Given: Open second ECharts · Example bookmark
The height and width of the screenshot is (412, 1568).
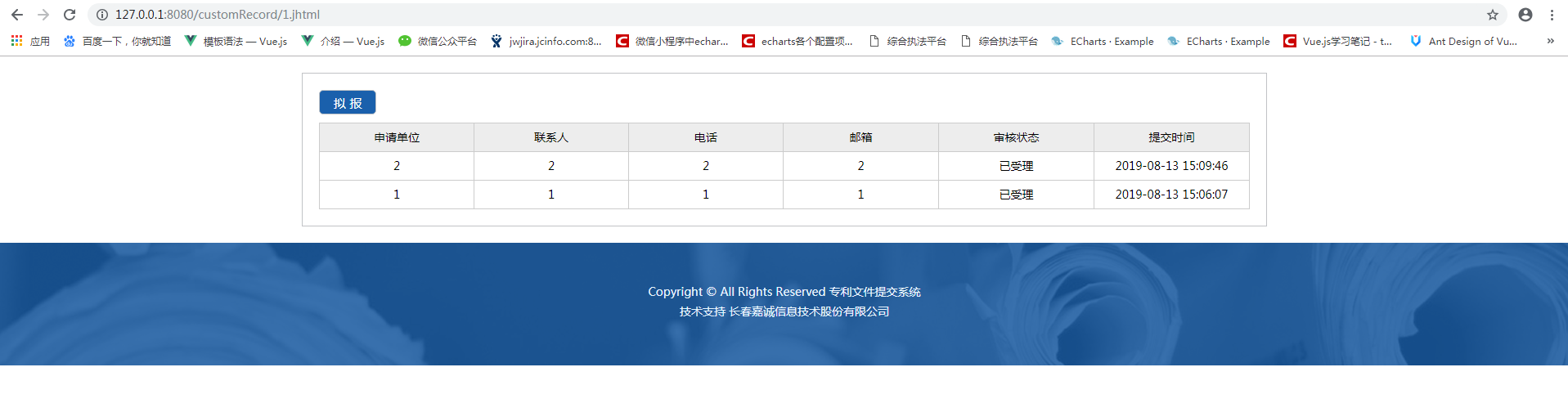Looking at the screenshot, I should [1219, 41].
